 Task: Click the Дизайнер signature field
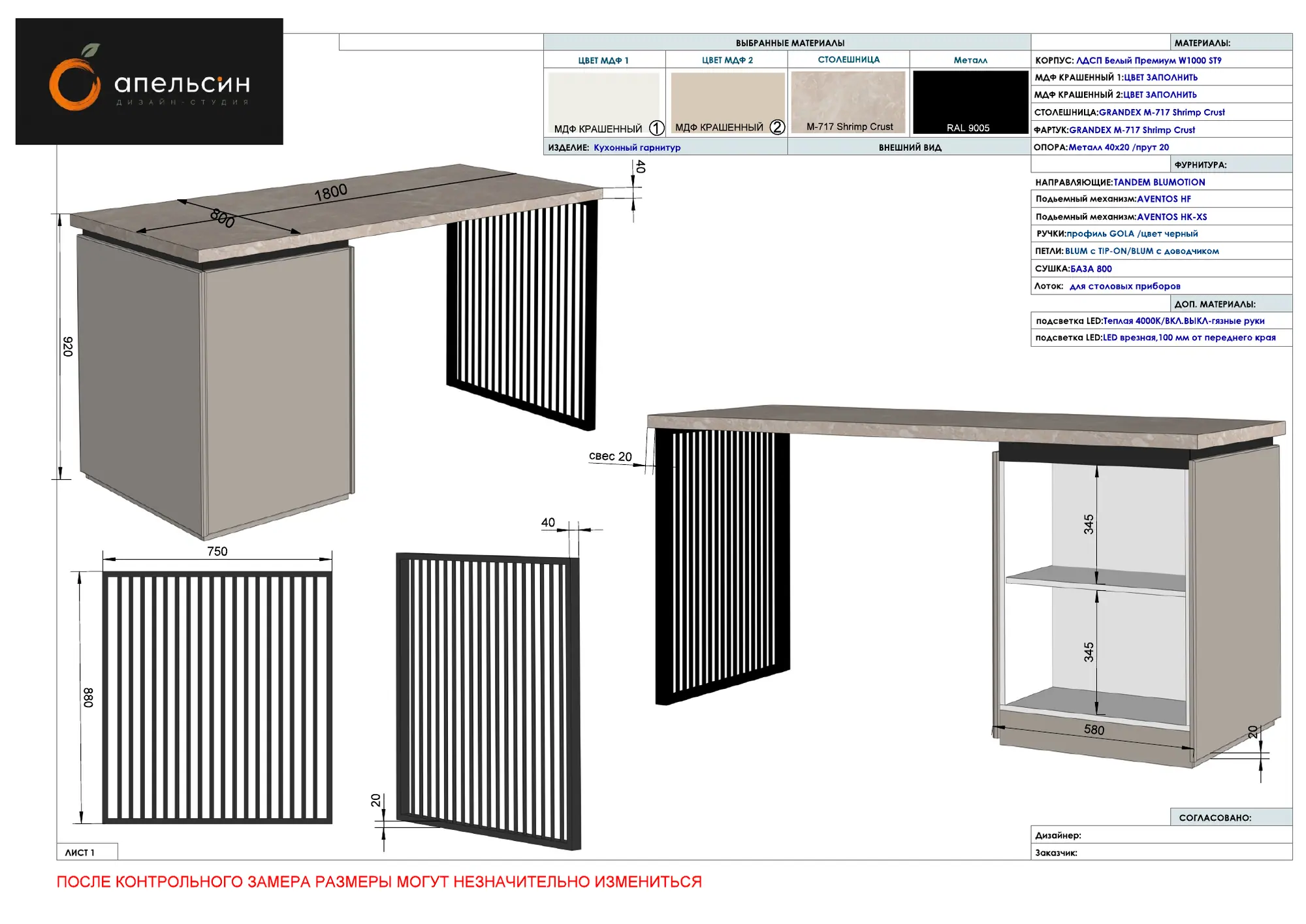pyautogui.click(x=1161, y=835)
